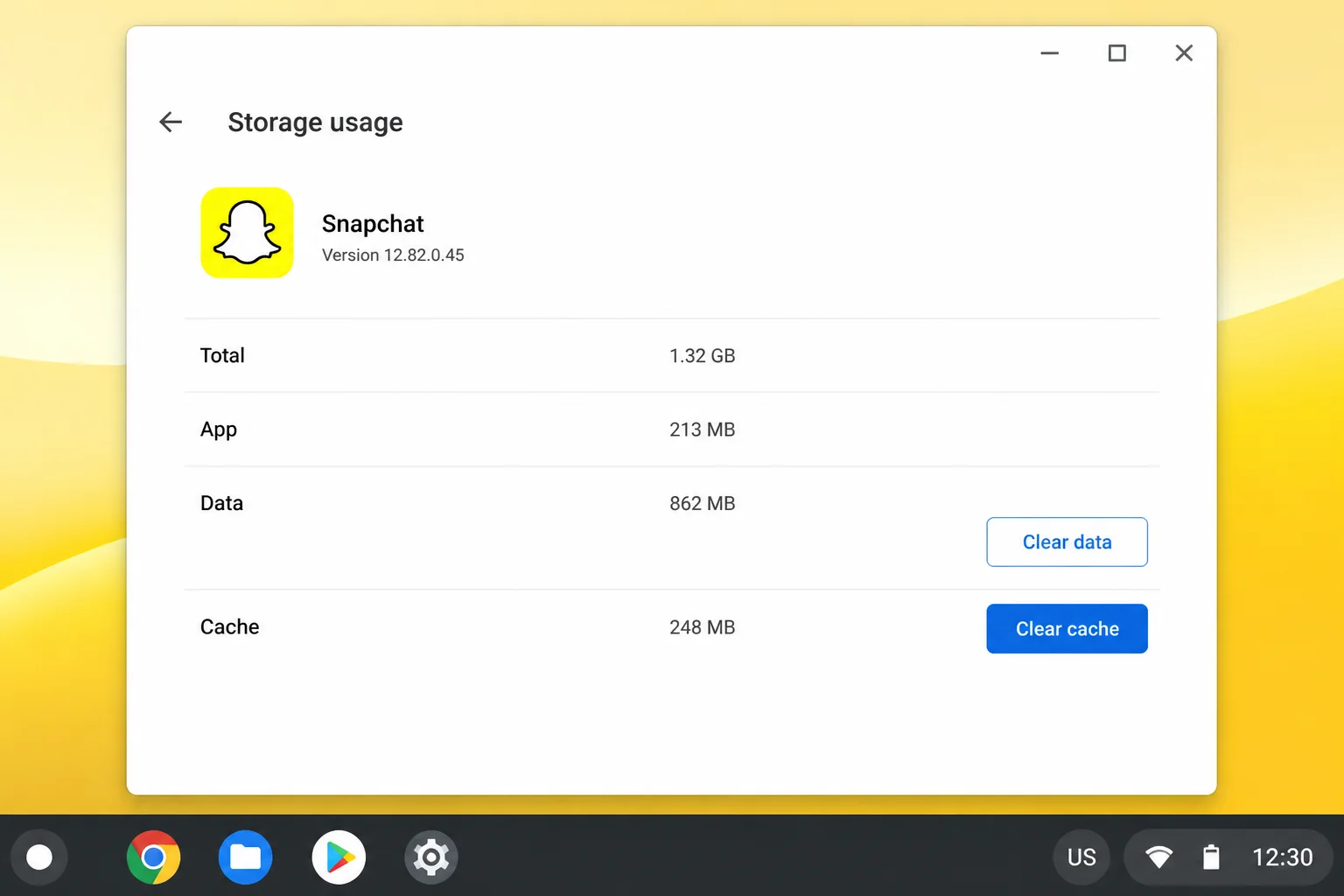Click the 1.32 GB total value
Image resolution: width=1344 pixels, height=896 pixels.
[x=702, y=356]
